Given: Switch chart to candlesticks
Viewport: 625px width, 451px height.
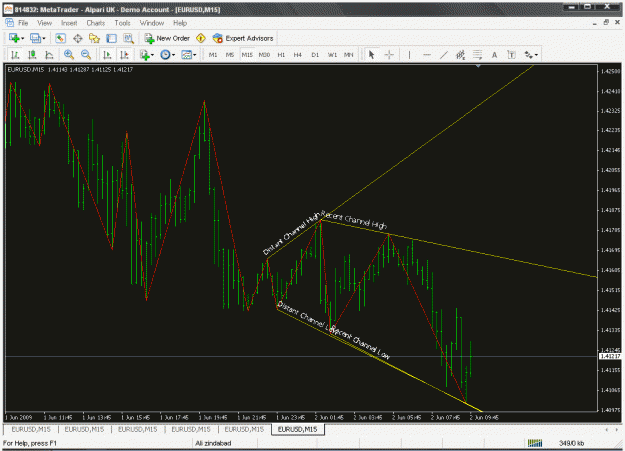Looking at the screenshot, I should [32, 55].
